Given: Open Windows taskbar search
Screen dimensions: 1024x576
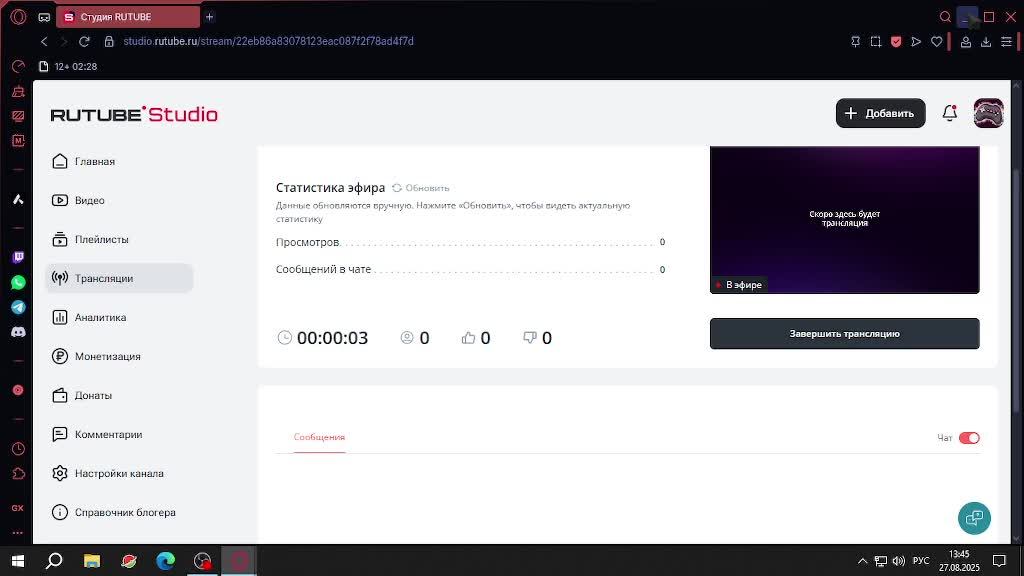Looking at the screenshot, I should (54, 561).
